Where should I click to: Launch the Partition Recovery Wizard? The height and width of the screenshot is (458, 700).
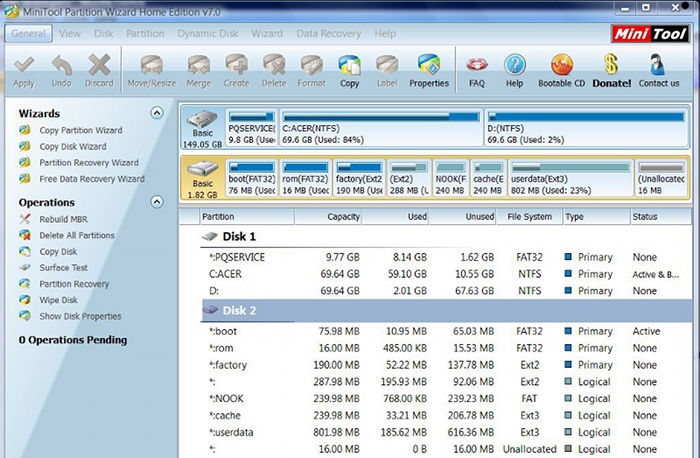tap(89, 162)
